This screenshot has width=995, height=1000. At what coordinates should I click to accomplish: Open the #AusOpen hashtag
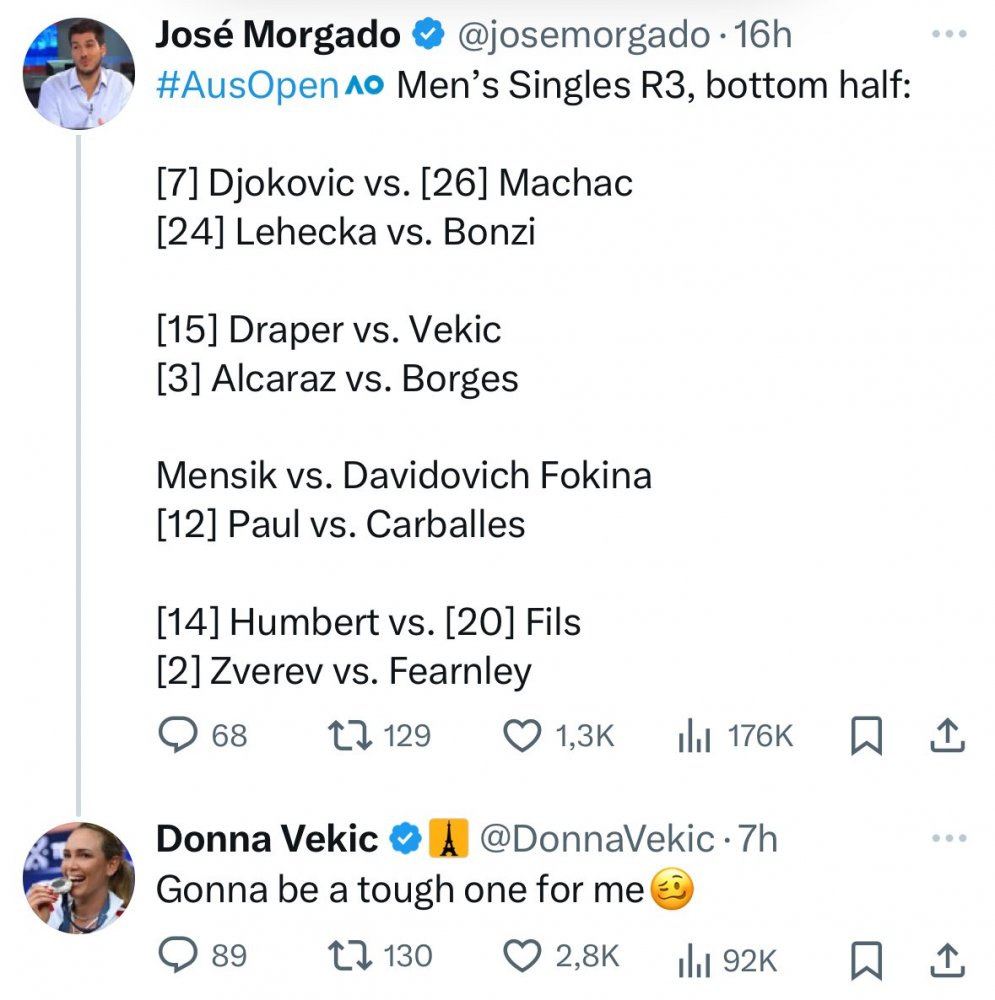(247, 85)
